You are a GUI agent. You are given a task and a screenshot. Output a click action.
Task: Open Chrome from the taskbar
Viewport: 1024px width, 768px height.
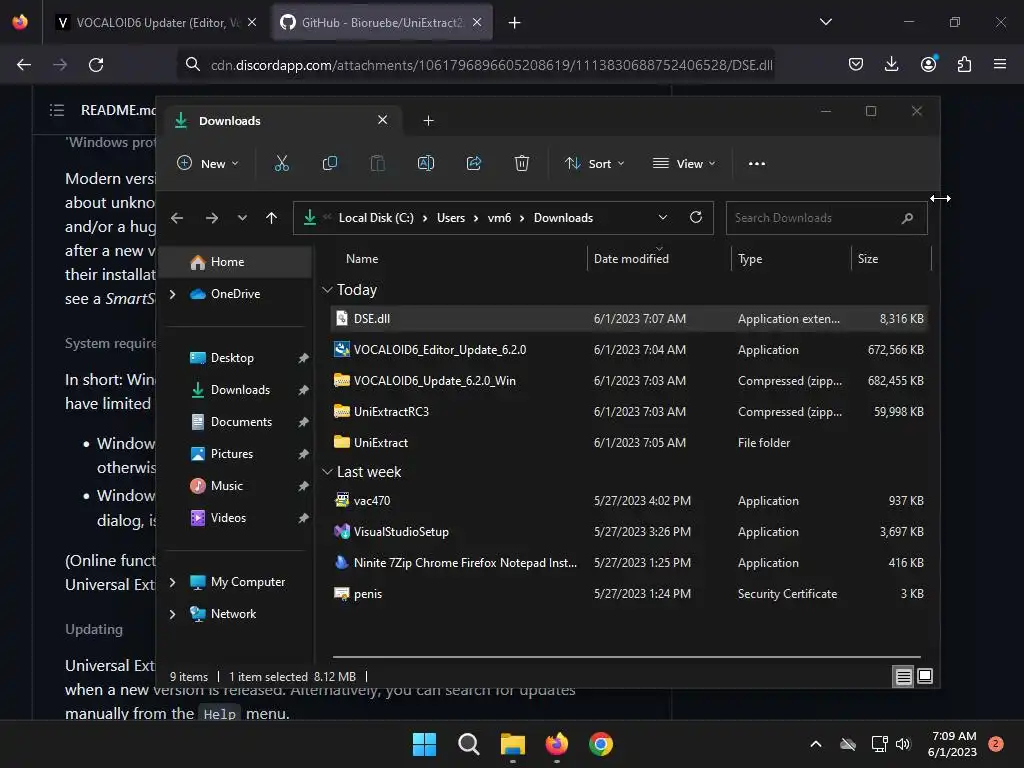(601, 744)
